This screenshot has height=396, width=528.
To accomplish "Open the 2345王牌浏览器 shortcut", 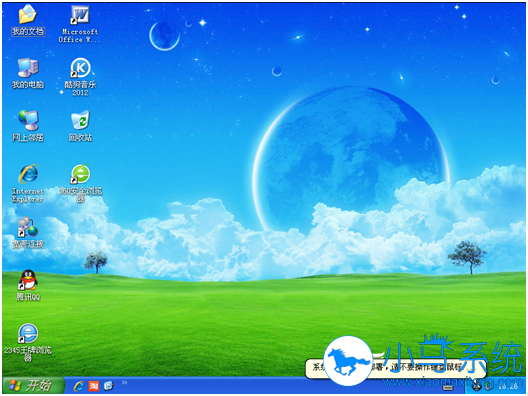I will click(x=28, y=342).
